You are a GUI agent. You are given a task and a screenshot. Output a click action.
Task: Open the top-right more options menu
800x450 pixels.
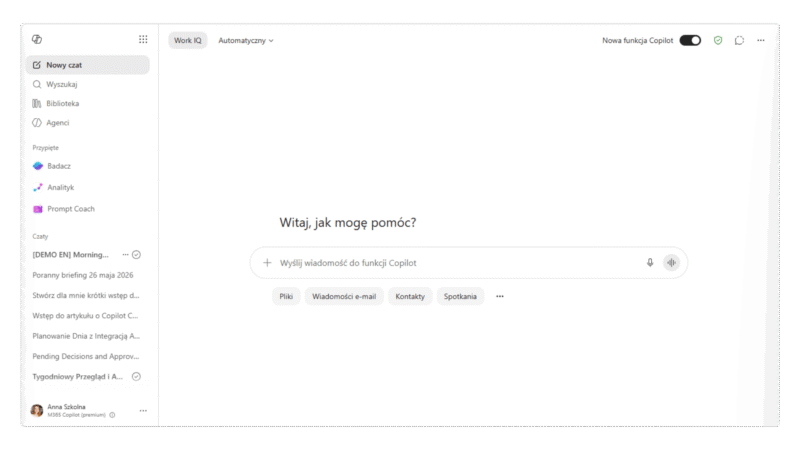pos(761,40)
